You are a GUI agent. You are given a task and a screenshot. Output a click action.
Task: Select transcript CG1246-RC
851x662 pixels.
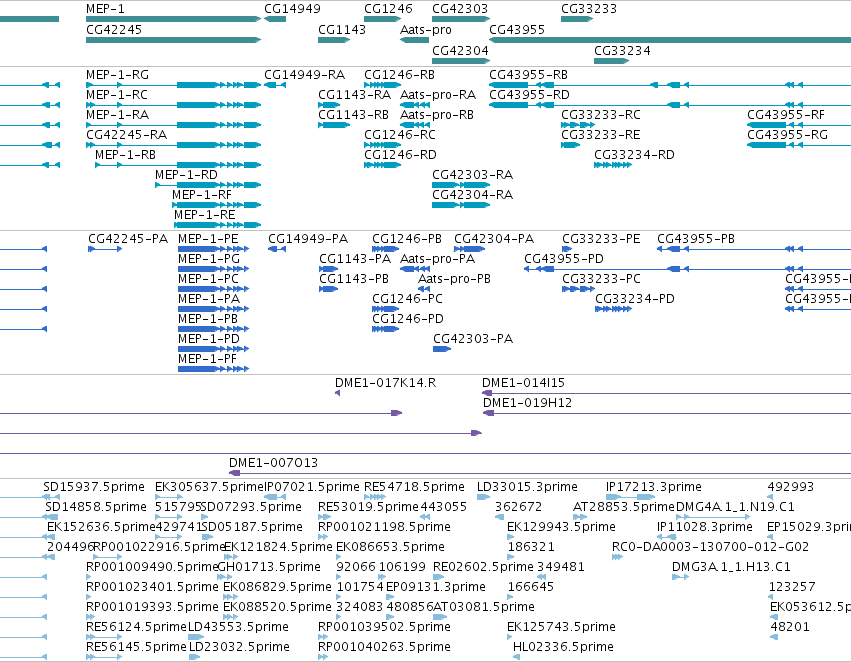click(382, 145)
